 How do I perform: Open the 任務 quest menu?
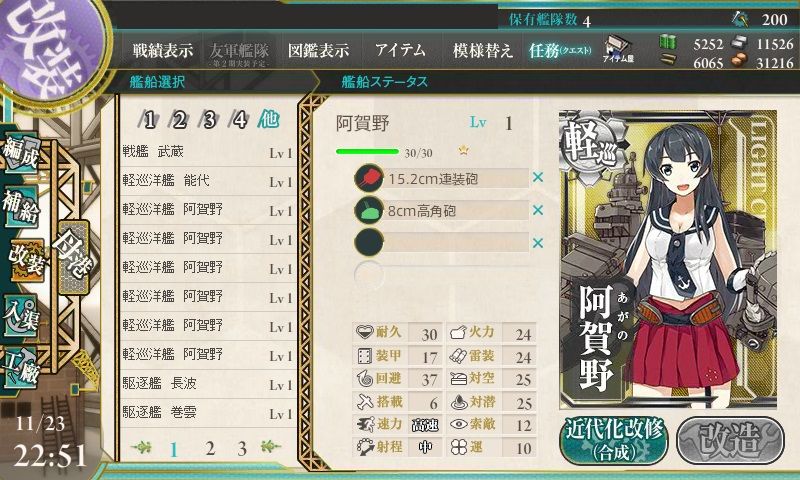click(560, 50)
